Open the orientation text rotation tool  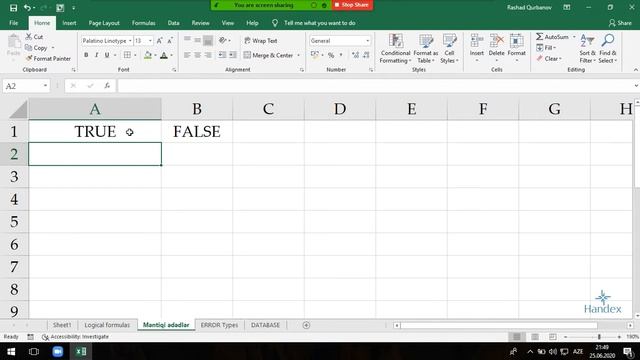coord(222,40)
